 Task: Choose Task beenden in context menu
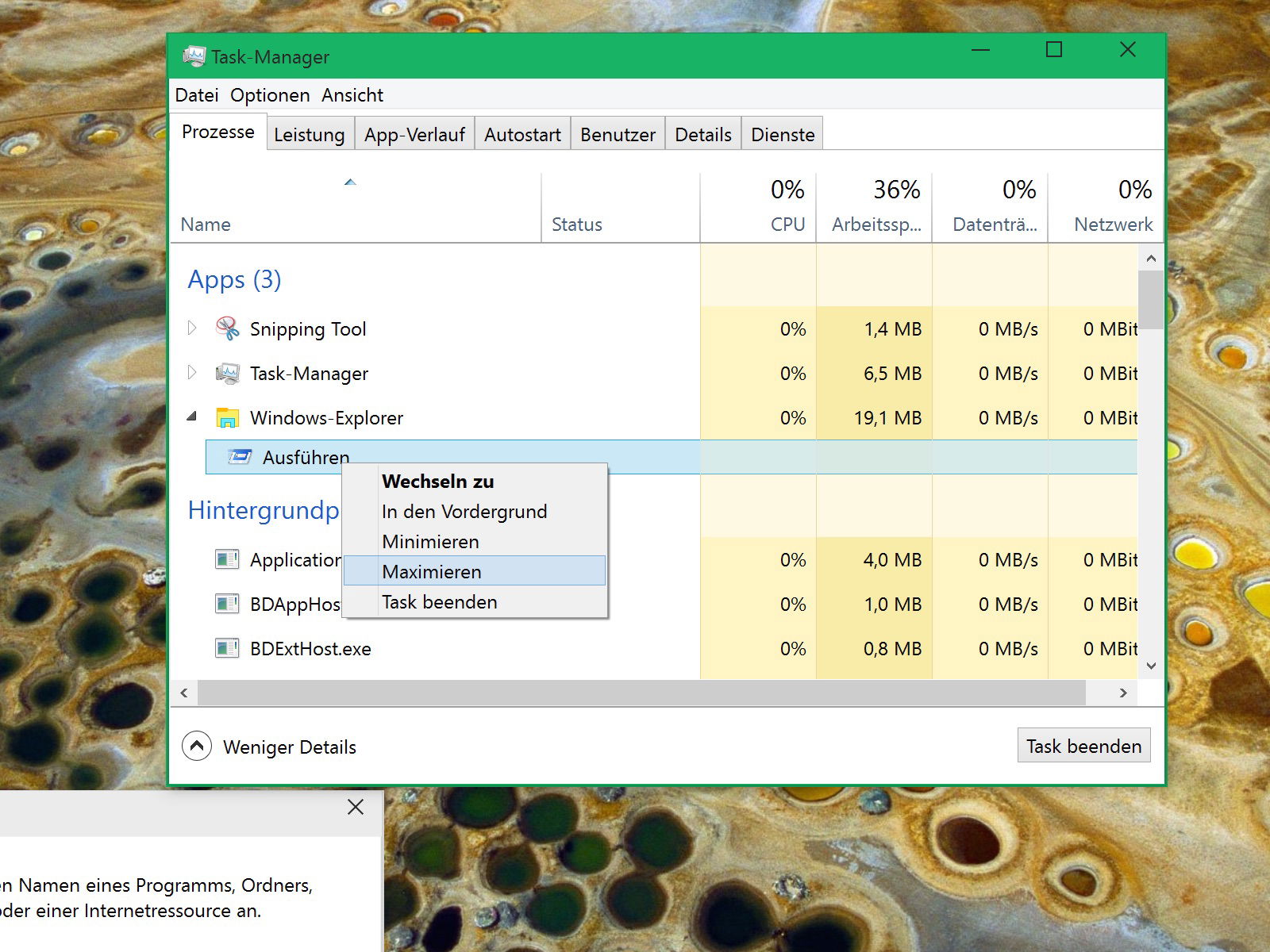[475, 601]
